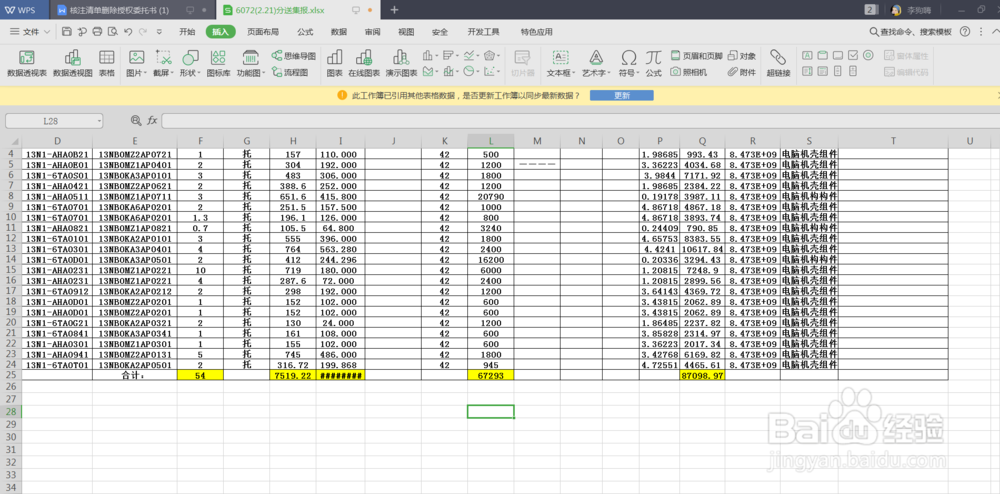The width and height of the screenshot is (1000, 494).
Task: Insert a mind map (思维导图)
Action: click(293, 56)
